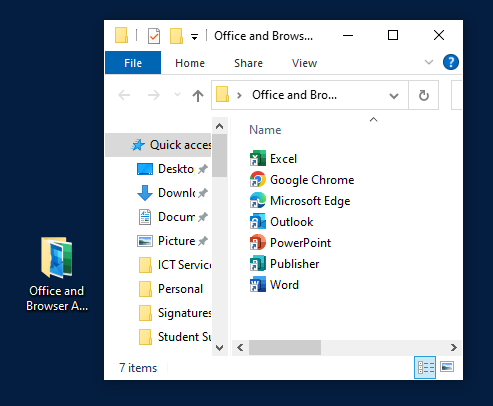Image resolution: width=493 pixels, height=406 pixels.
Task: Click the navigation pane scroll up arrow
Action: click(219, 126)
